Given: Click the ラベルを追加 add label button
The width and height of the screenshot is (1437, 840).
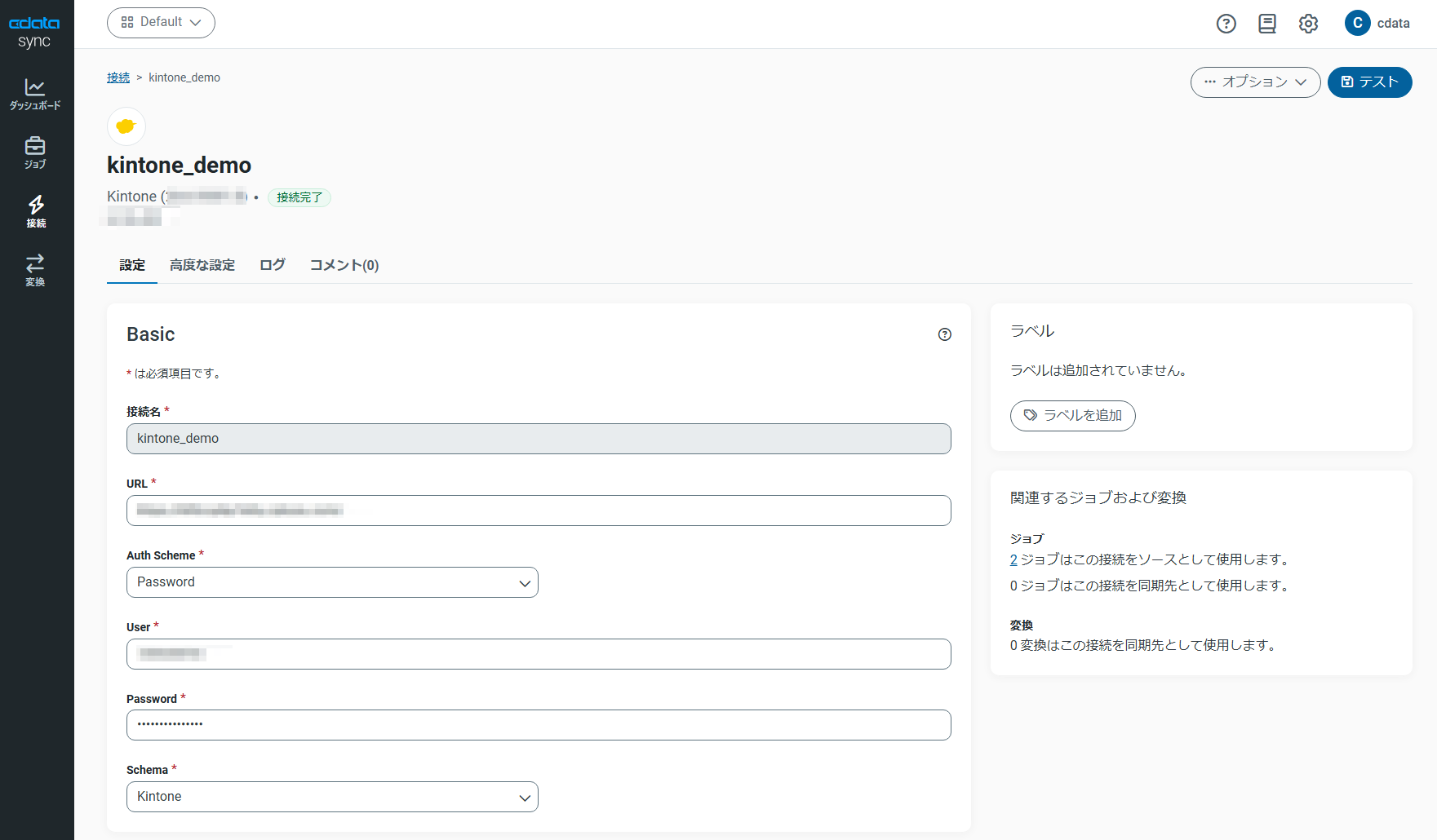Looking at the screenshot, I should click(x=1072, y=416).
